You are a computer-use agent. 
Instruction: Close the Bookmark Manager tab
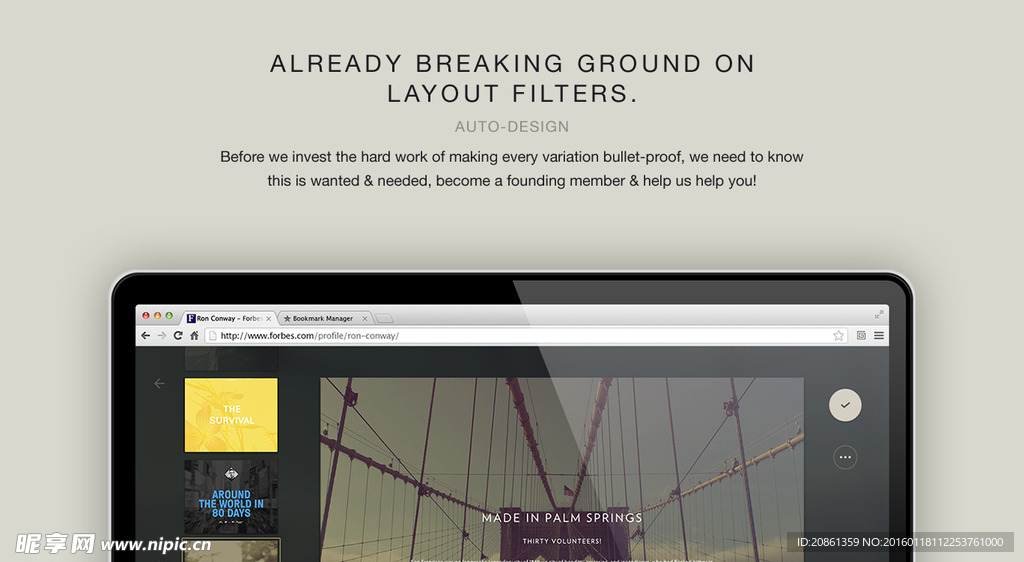[364, 319]
